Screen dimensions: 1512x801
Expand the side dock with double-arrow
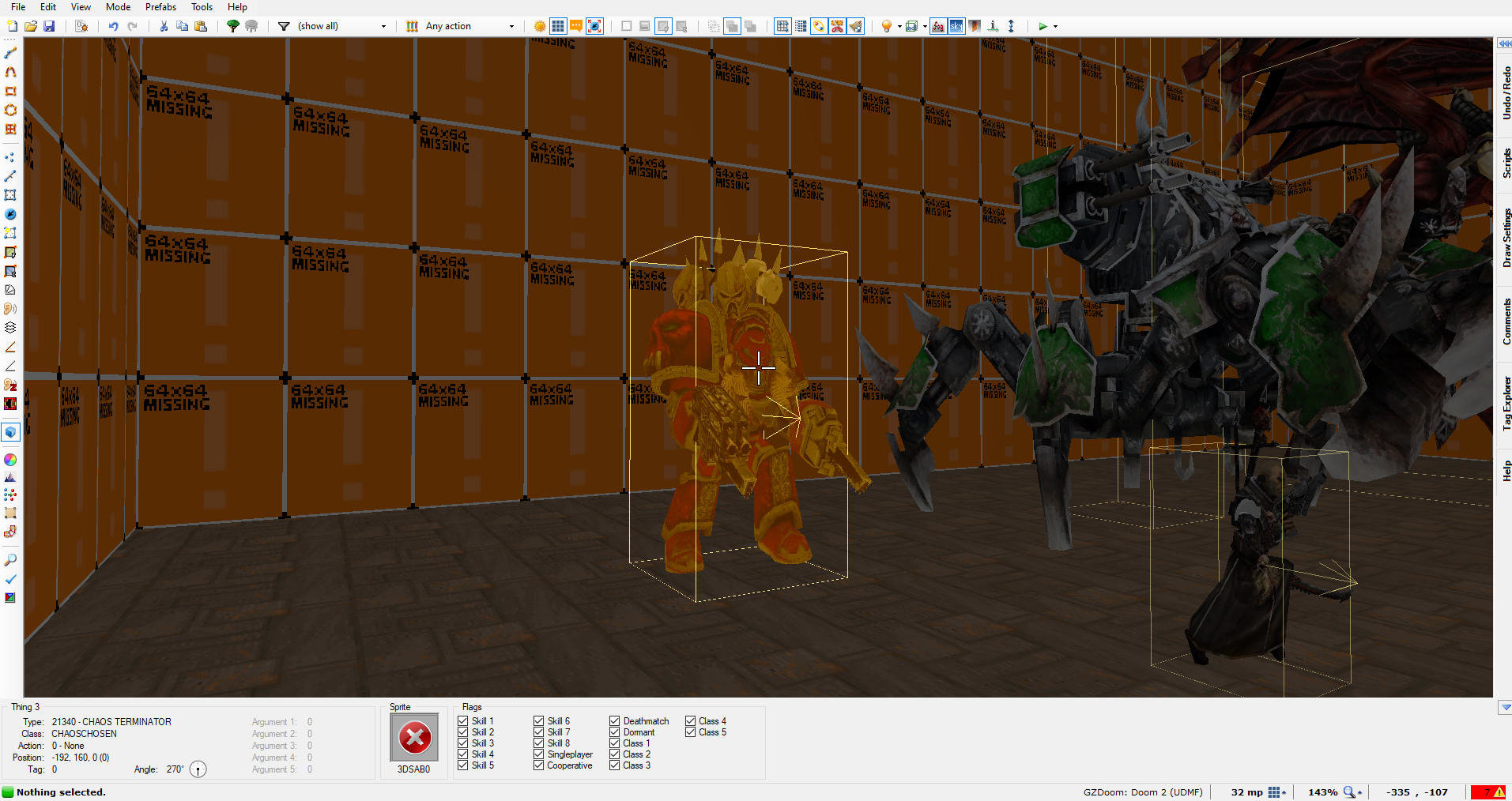click(1505, 43)
